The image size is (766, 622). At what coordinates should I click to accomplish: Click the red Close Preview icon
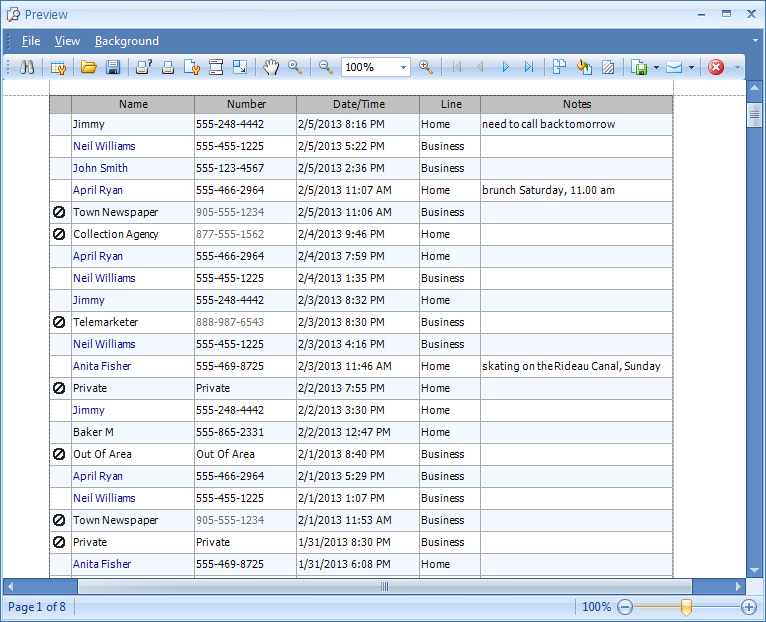[x=716, y=67]
